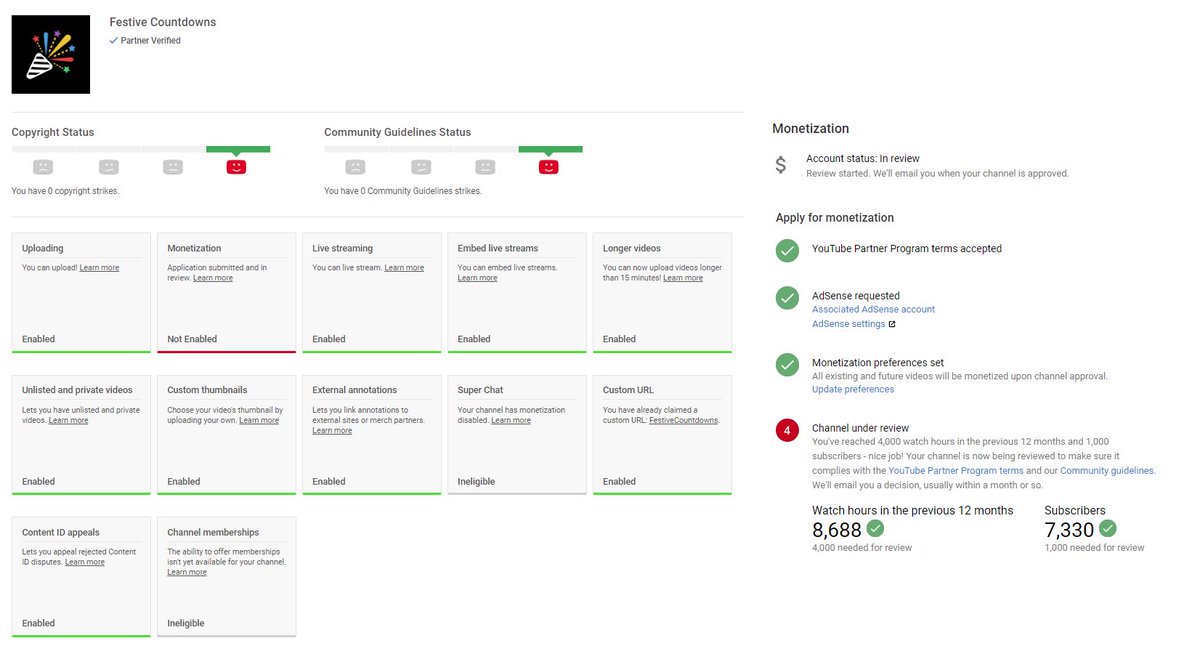
Task: Click the green check beside 8,688 watch hours
Action: (875, 528)
